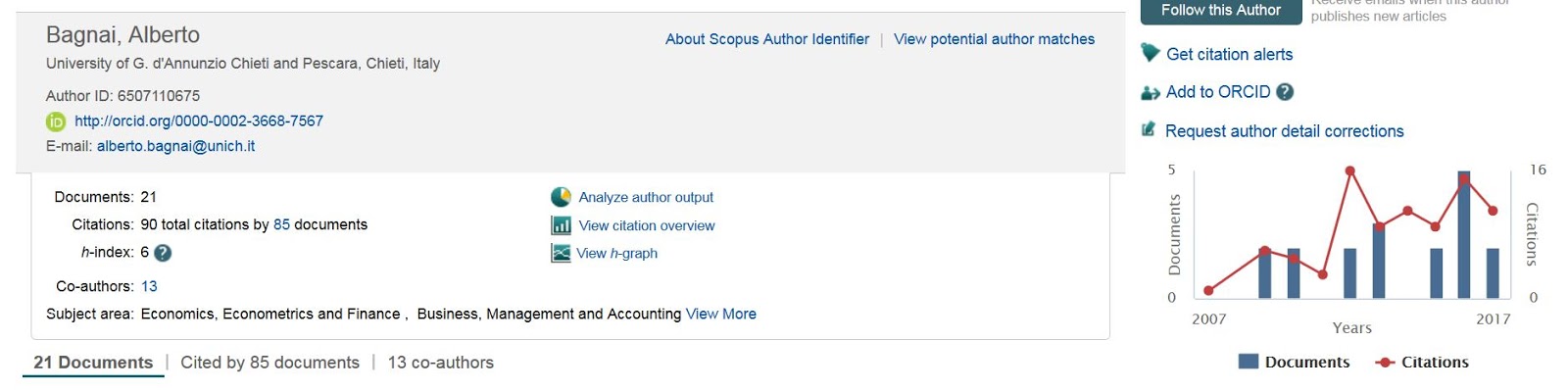
Task: Switch to Cited by 85 documents tab
Action: click(x=269, y=363)
